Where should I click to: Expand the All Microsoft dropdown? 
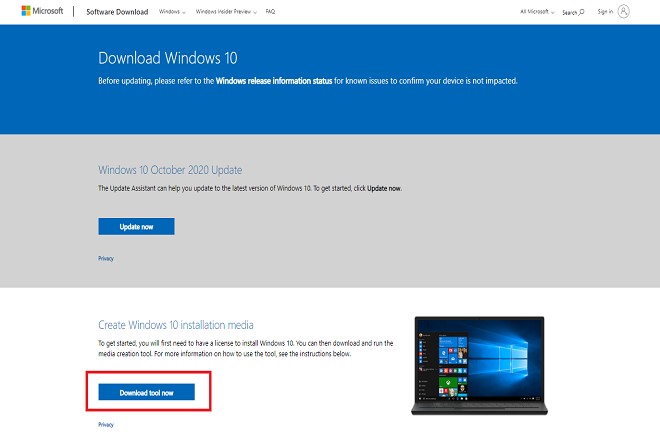pos(537,12)
